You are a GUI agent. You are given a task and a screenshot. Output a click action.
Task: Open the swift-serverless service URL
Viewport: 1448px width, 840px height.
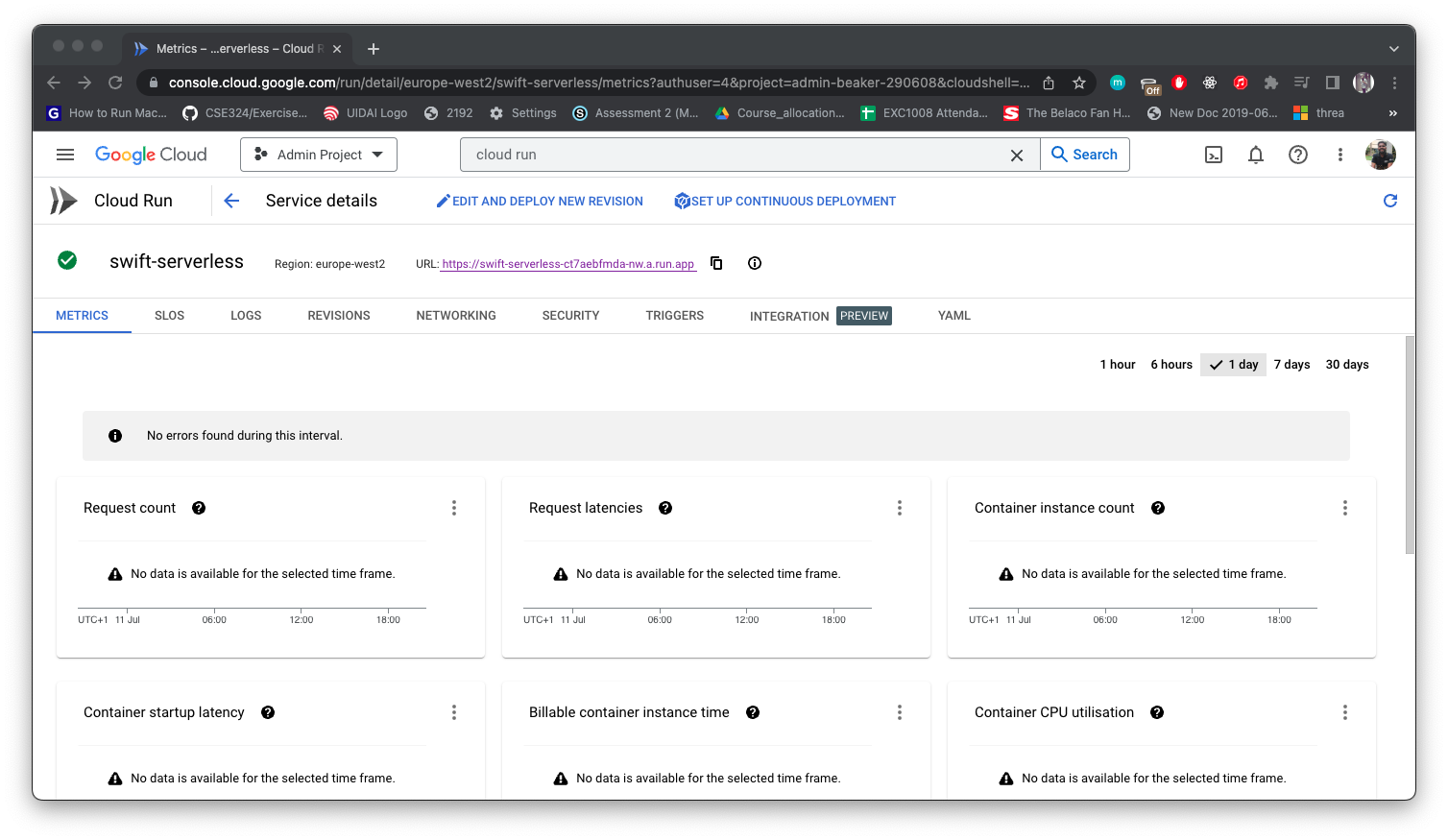tap(568, 264)
